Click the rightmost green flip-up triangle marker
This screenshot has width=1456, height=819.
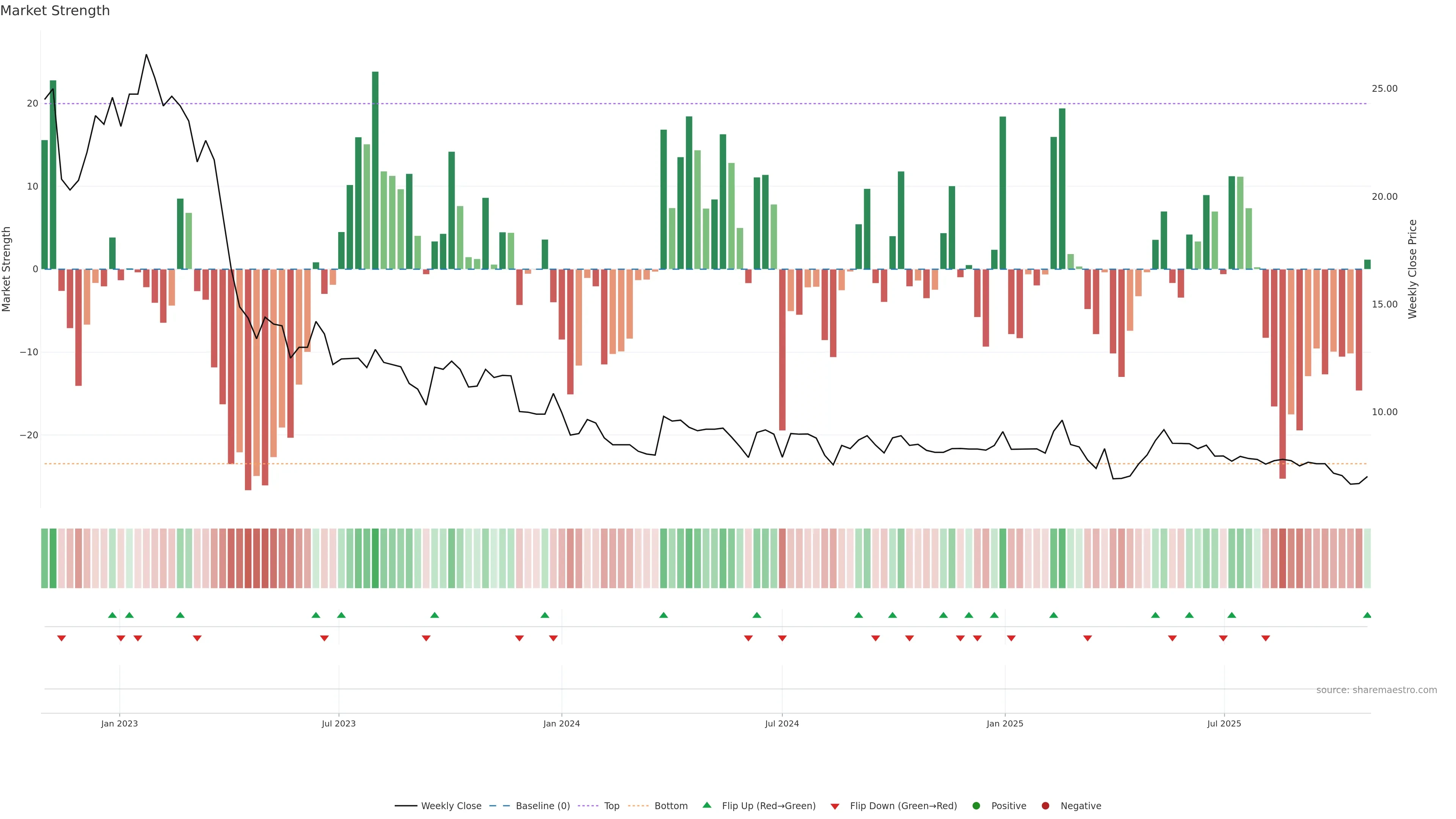1367,615
